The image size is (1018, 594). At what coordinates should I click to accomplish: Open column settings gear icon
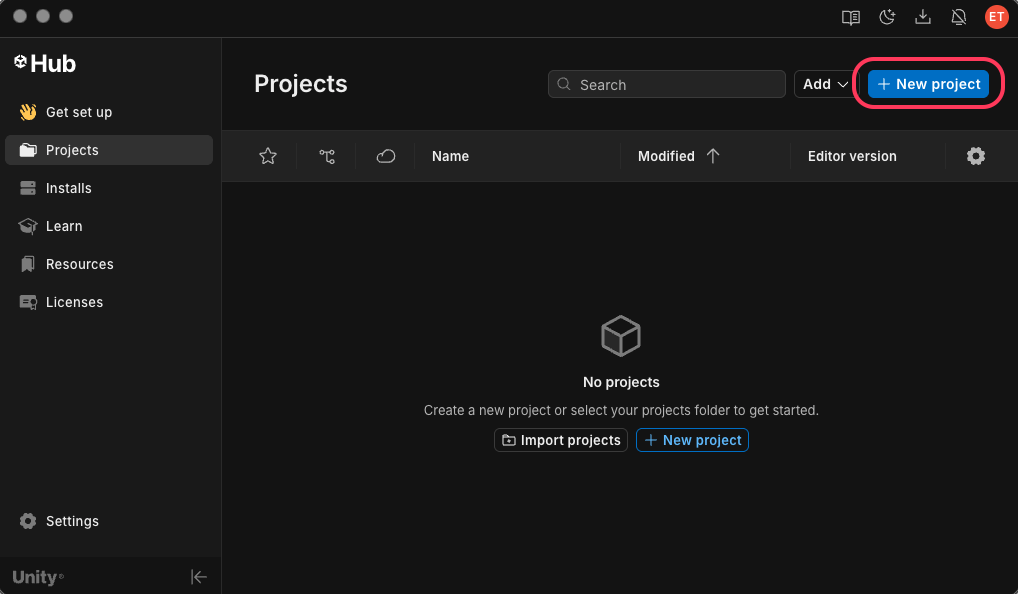point(976,156)
